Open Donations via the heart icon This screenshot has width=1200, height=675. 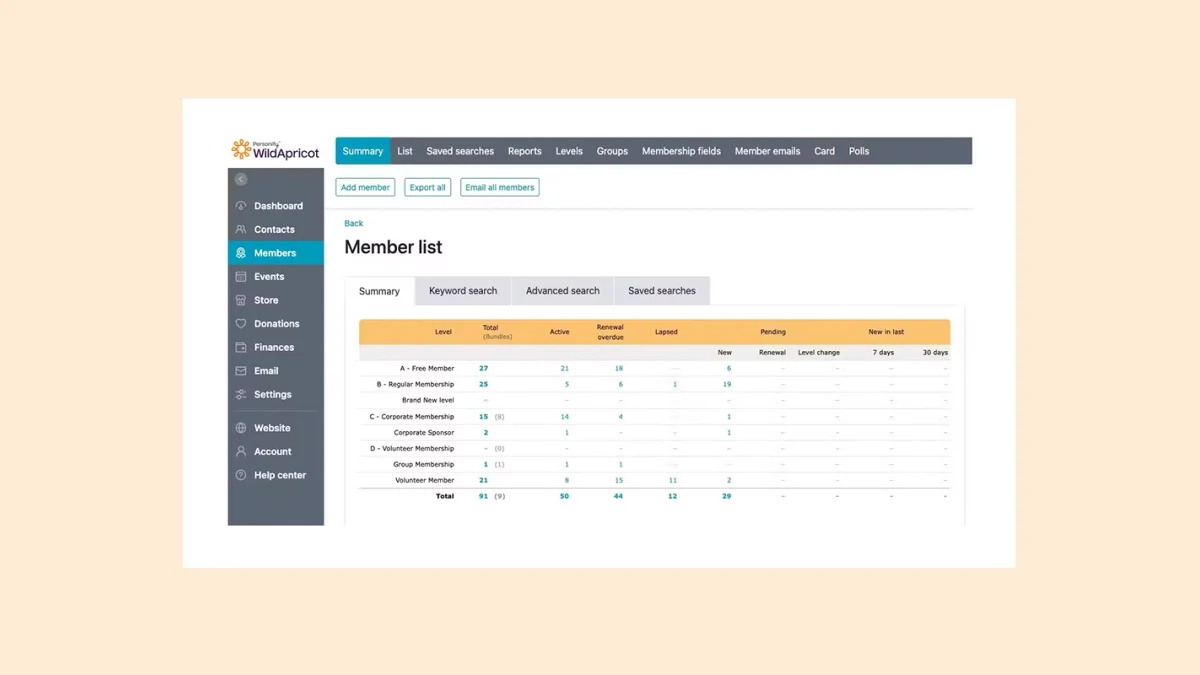(x=241, y=323)
